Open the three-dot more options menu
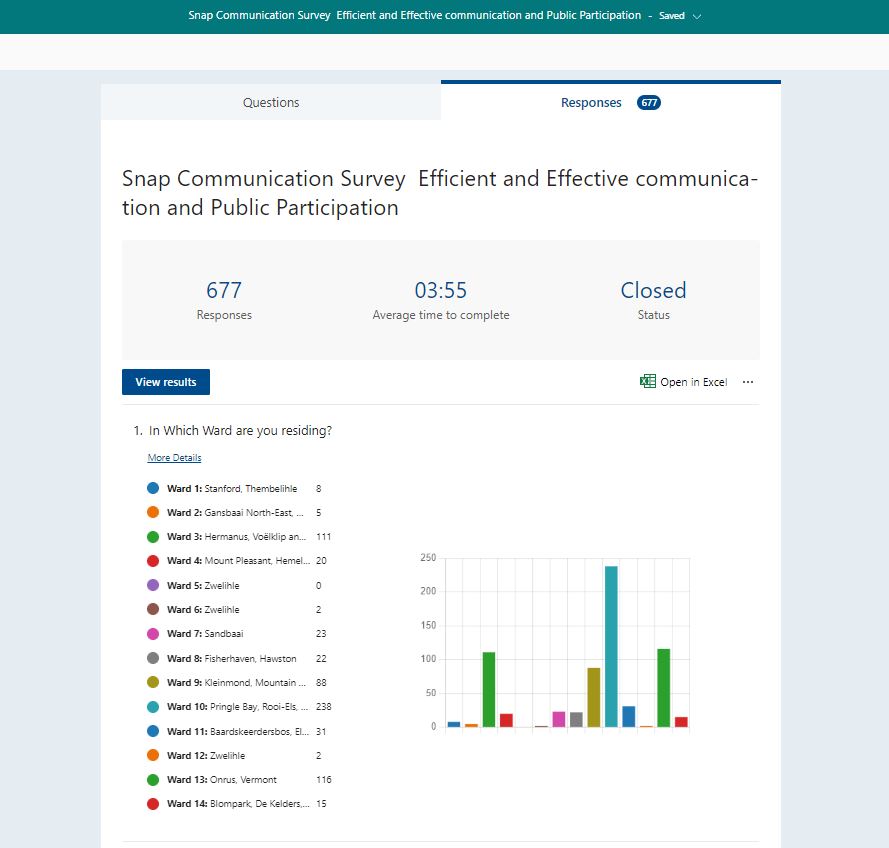Image resolution: width=889 pixels, height=848 pixels. (x=748, y=382)
